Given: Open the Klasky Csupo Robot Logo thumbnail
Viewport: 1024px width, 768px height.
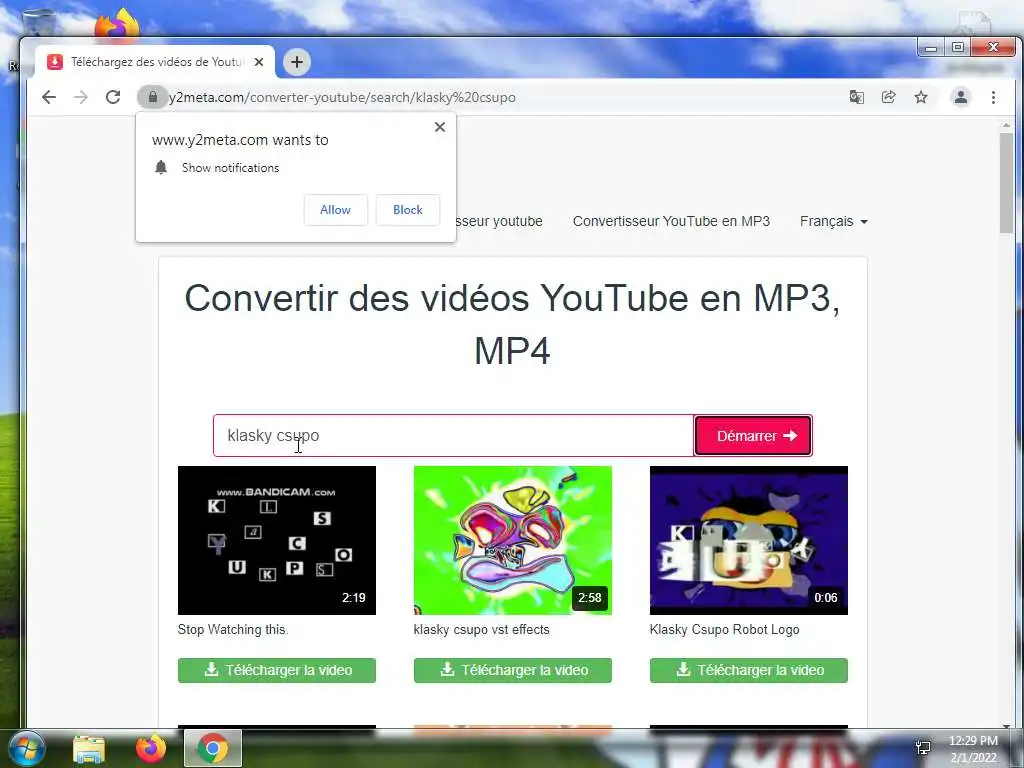Looking at the screenshot, I should click(x=748, y=540).
